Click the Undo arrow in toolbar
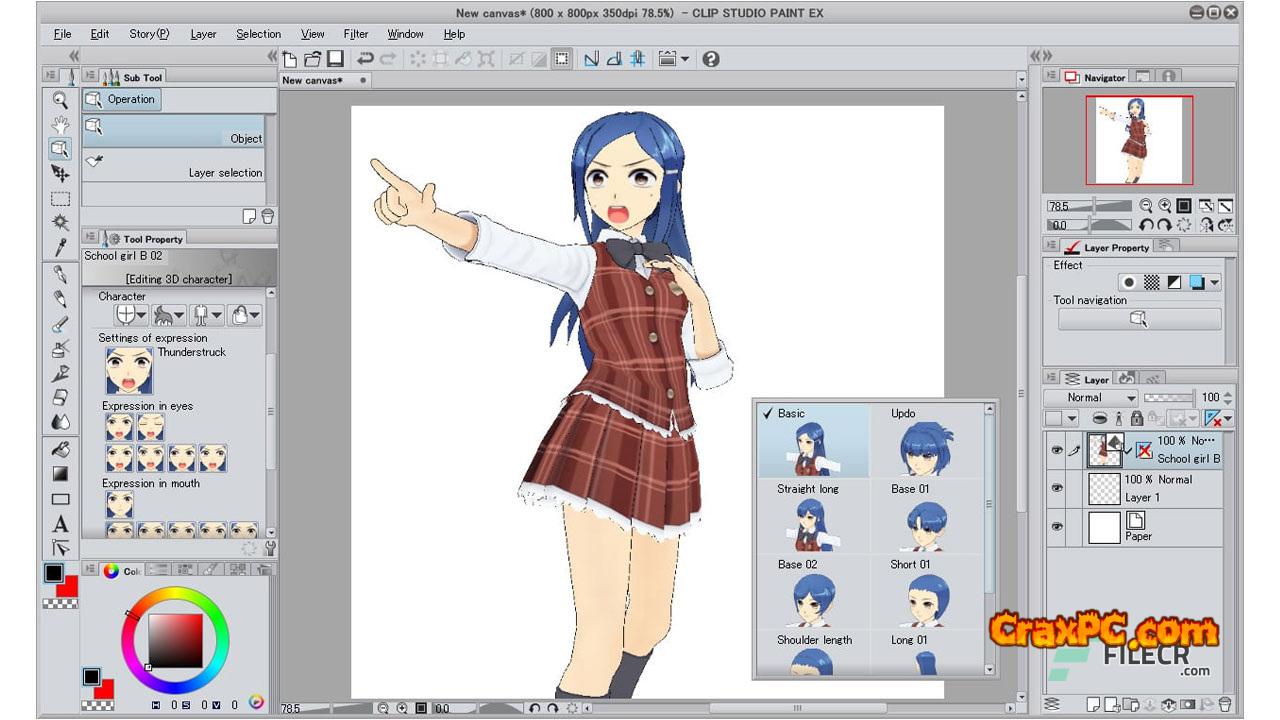The height and width of the screenshot is (720, 1280). tap(365, 60)
